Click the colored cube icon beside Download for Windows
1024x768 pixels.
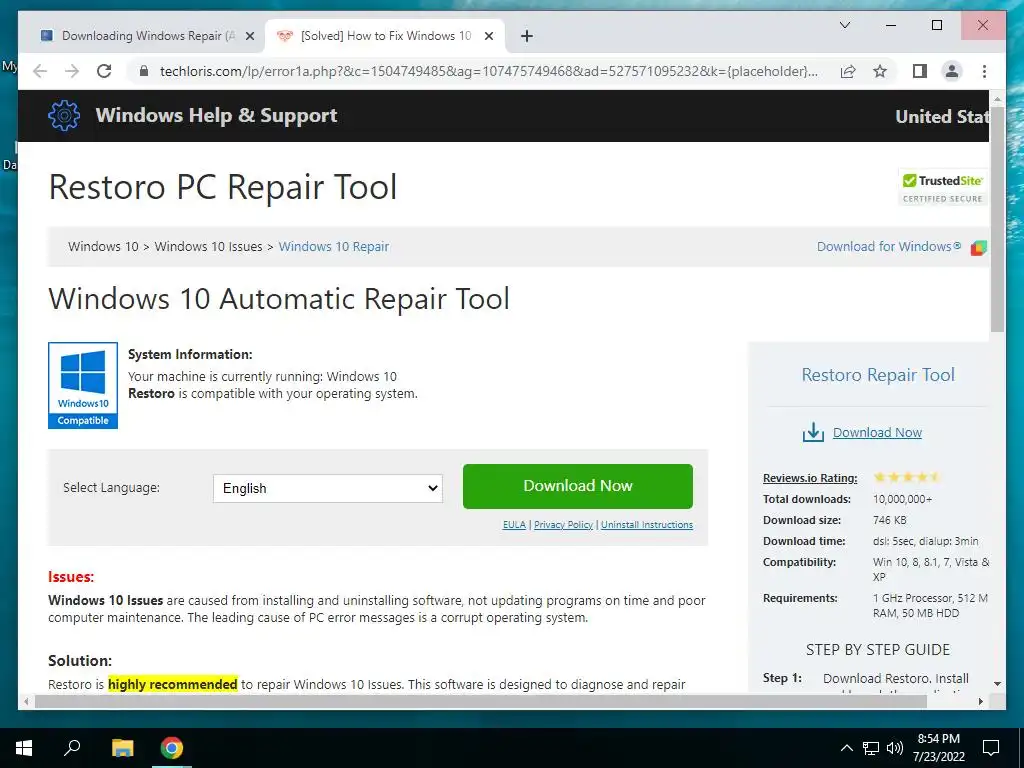pos(978,248)
